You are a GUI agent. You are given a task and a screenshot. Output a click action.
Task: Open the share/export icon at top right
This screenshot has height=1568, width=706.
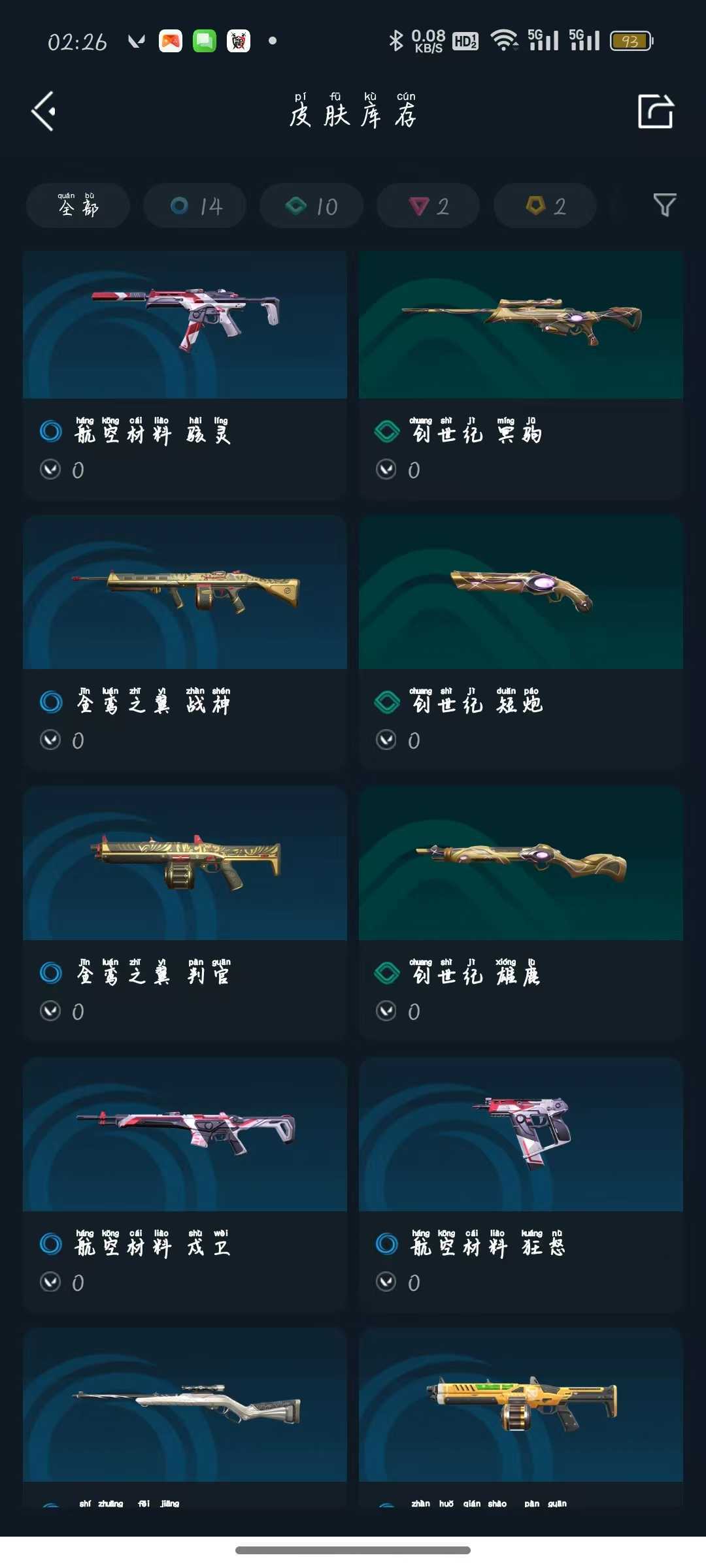click(x=656, y=111)
